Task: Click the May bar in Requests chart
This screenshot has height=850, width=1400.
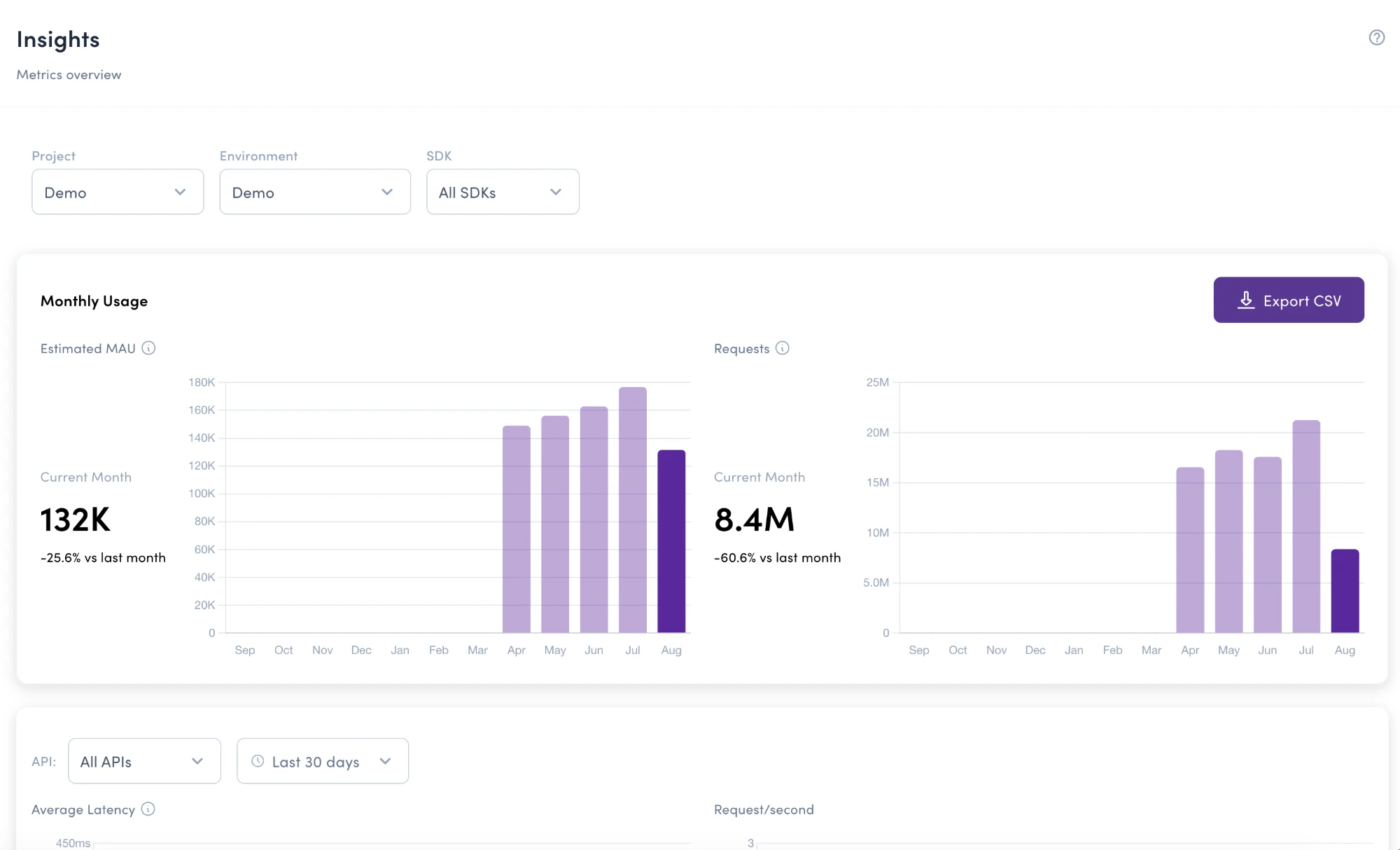Action: [1228, 541]
